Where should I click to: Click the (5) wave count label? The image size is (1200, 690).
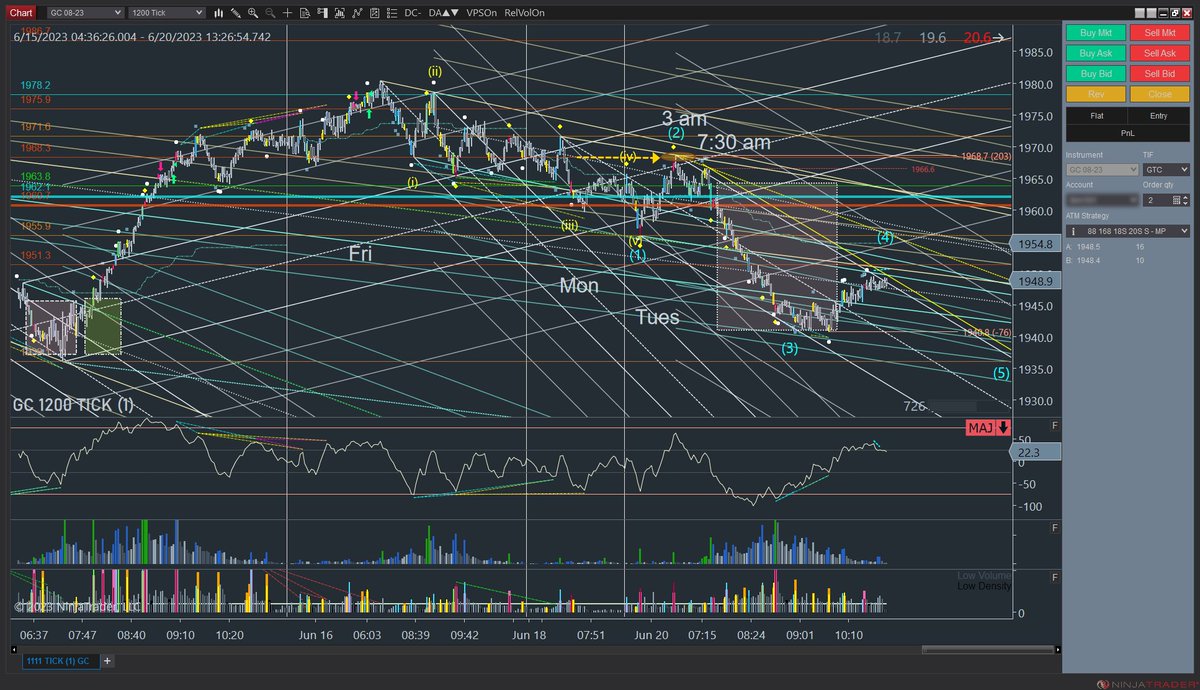(x=1001, y=374)
